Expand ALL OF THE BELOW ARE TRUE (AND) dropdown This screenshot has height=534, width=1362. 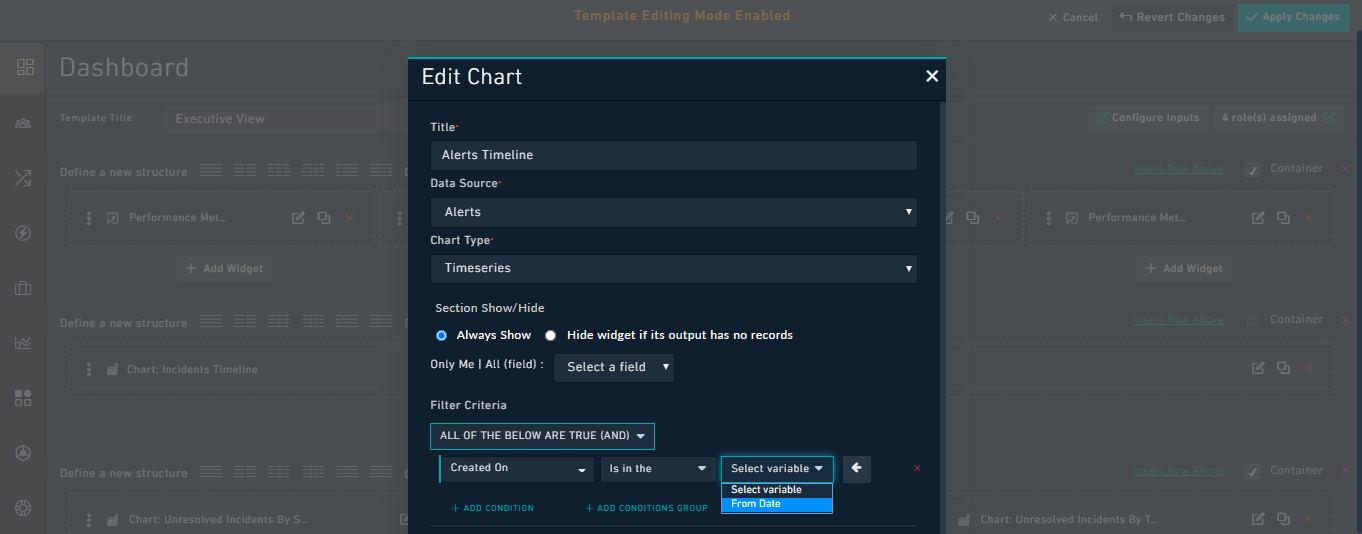542,436
